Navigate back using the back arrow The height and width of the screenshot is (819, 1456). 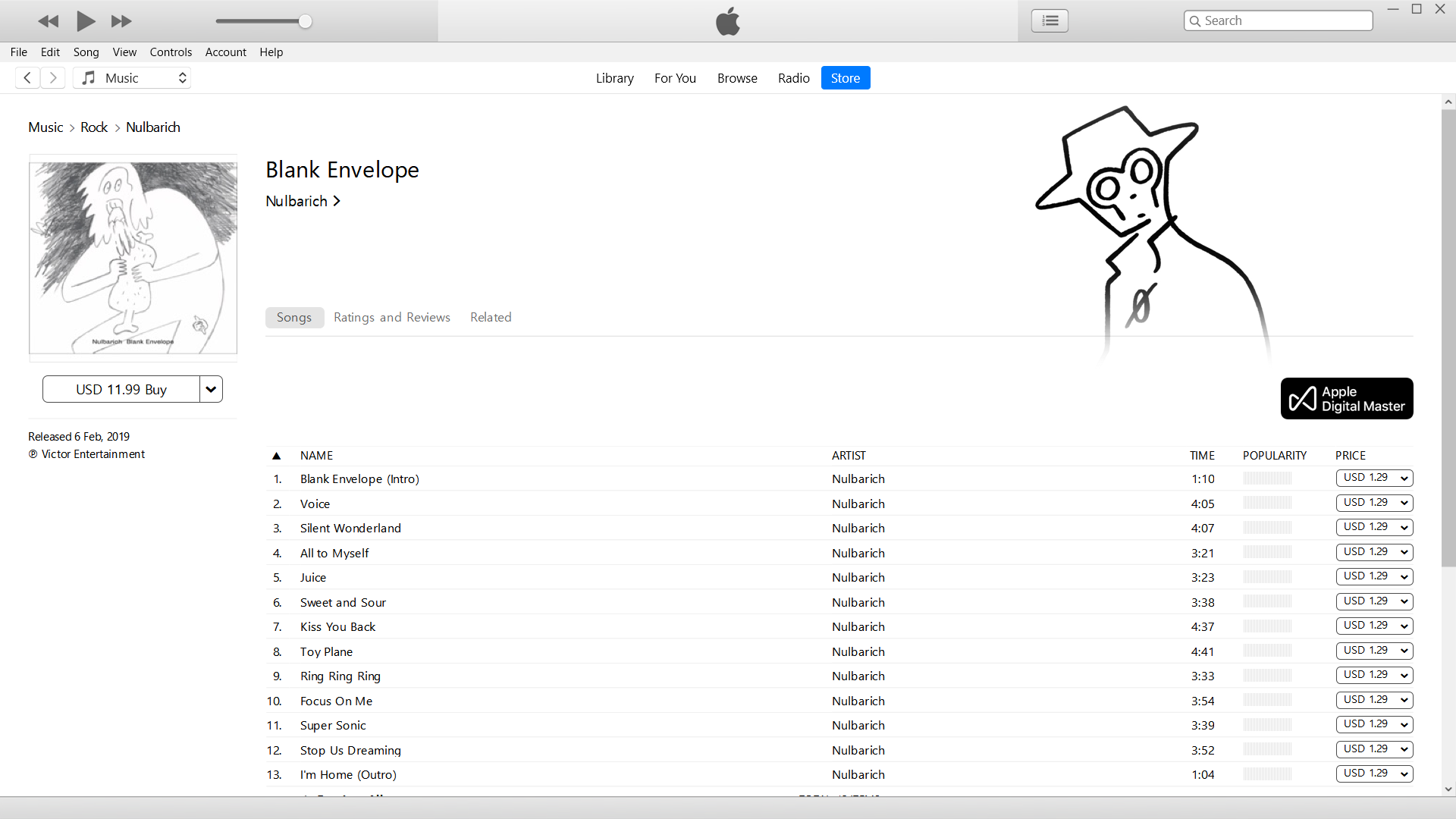click(x=27, y=77)
